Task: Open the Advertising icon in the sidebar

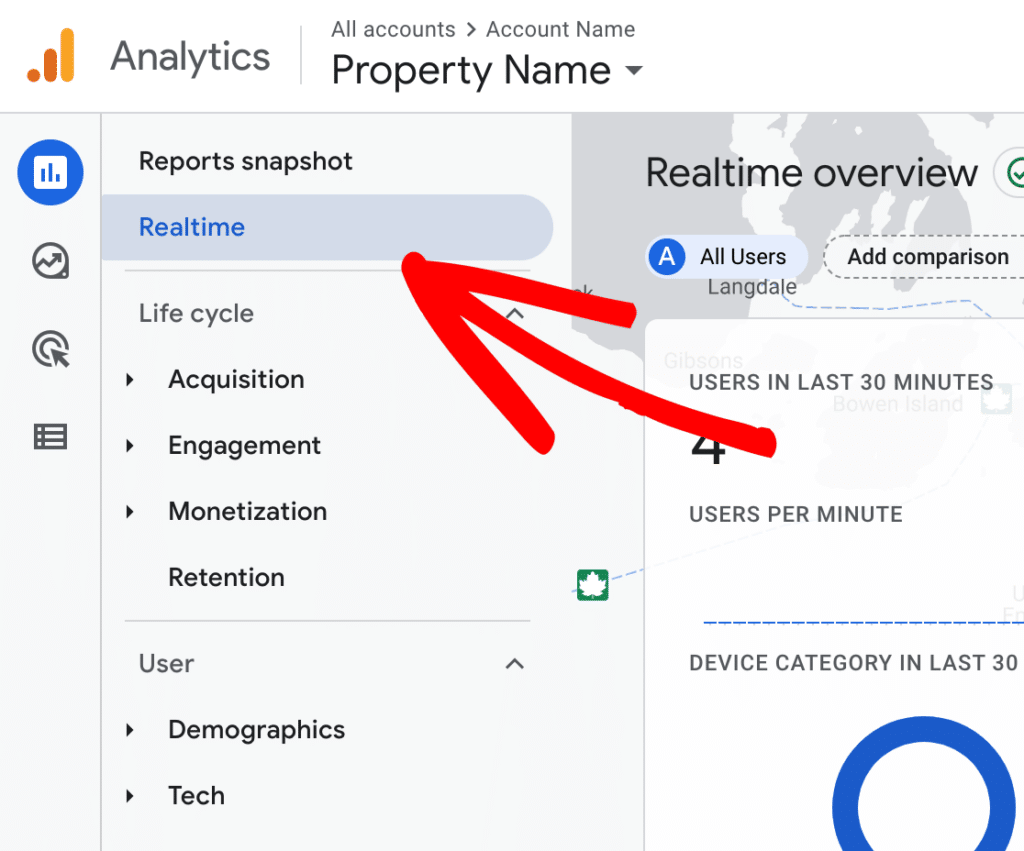Action: [x=50, y=349]
